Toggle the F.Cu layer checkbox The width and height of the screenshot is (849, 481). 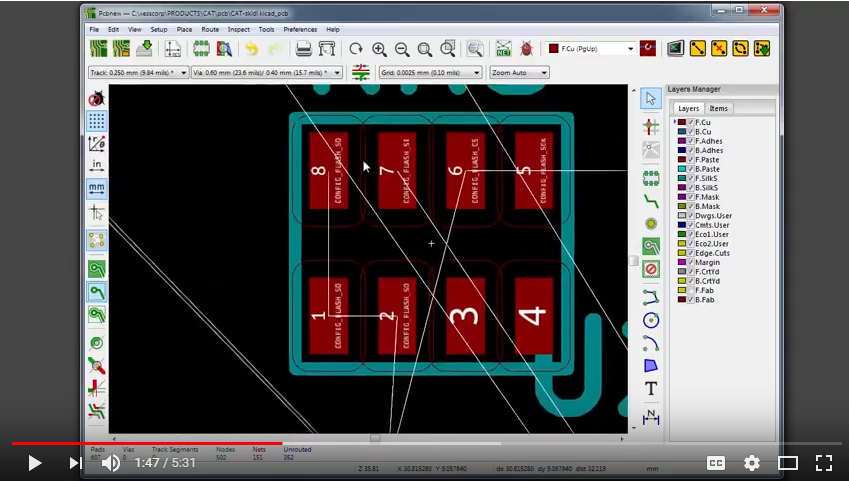(x=690, y=122)
